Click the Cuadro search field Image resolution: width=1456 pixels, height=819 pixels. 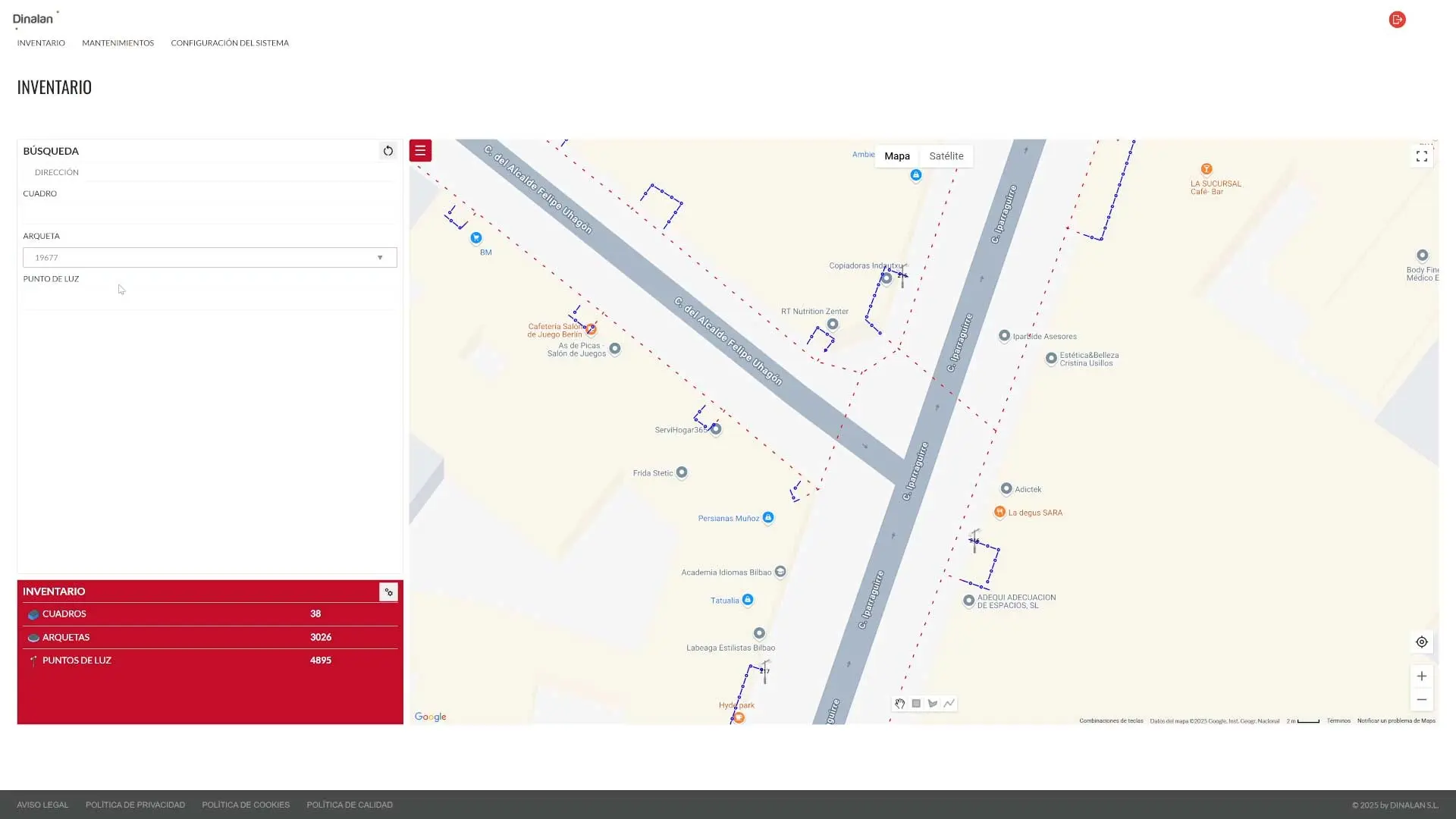click(209, 214)
